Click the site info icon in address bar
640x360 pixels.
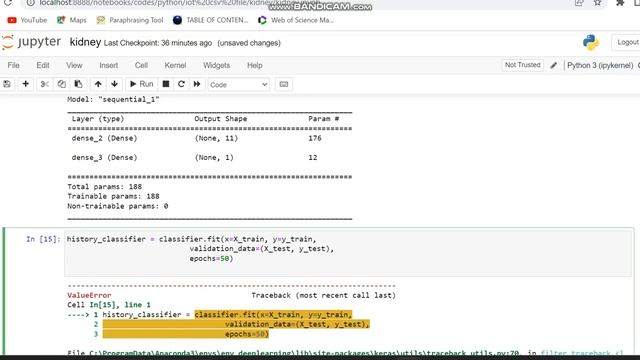(30, 3)
